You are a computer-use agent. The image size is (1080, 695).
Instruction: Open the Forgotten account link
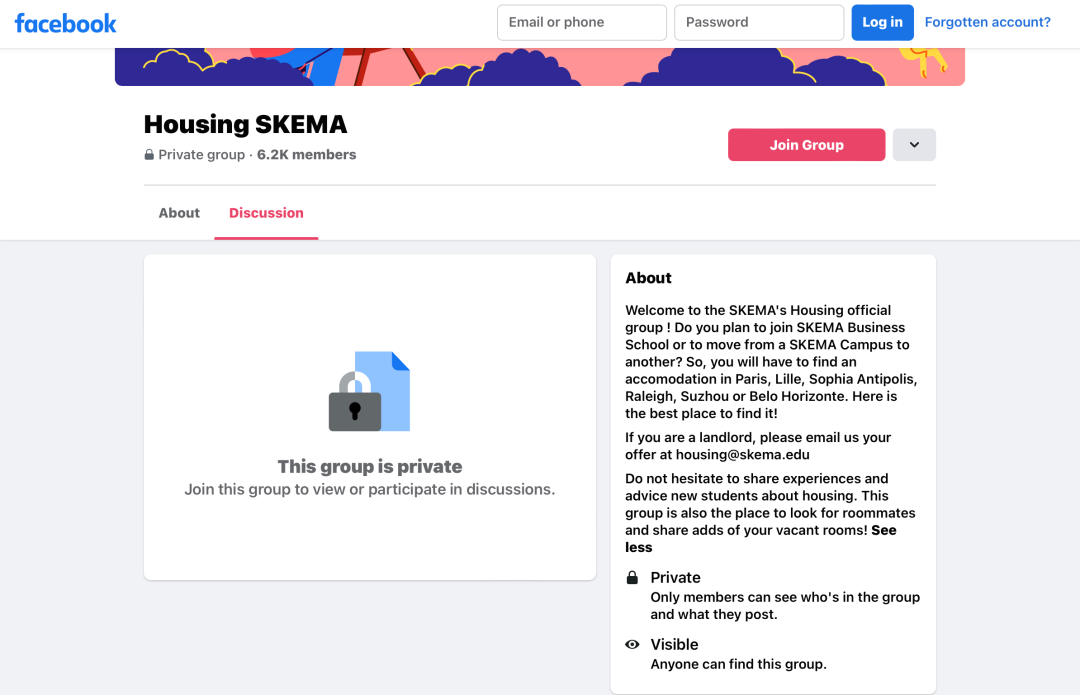(x=988, y=22)
